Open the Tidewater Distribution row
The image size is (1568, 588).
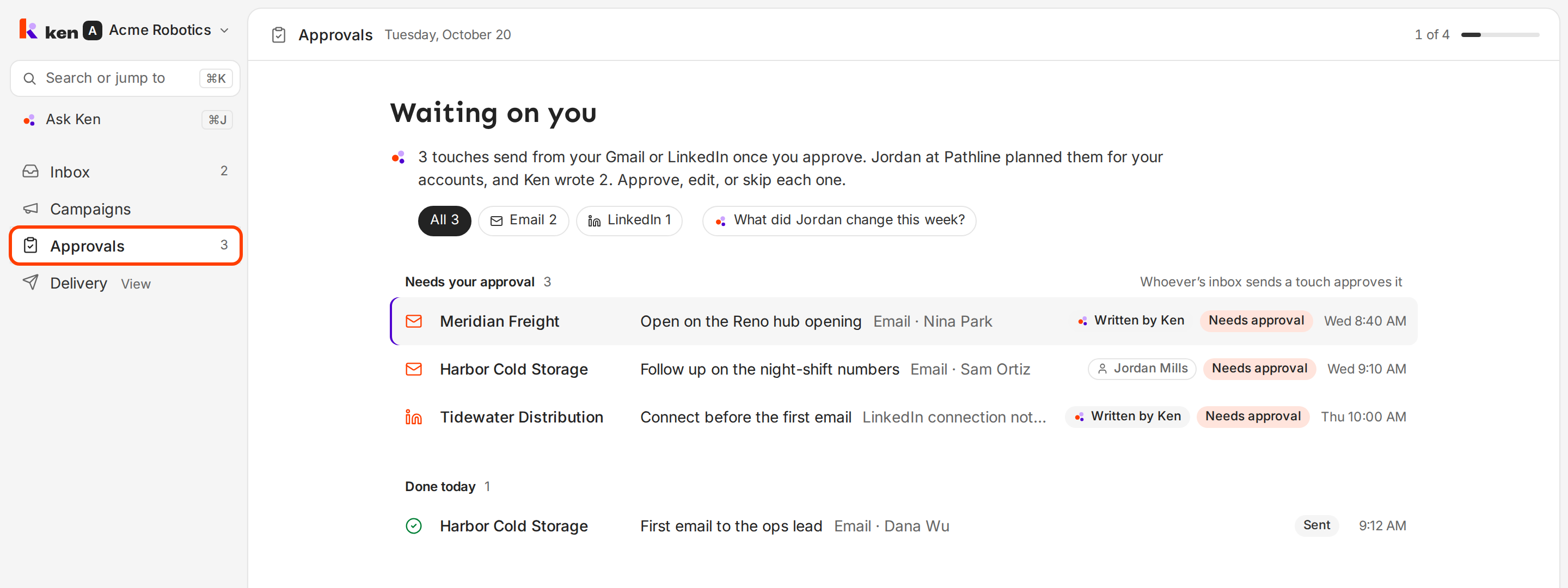coord(904,417)
